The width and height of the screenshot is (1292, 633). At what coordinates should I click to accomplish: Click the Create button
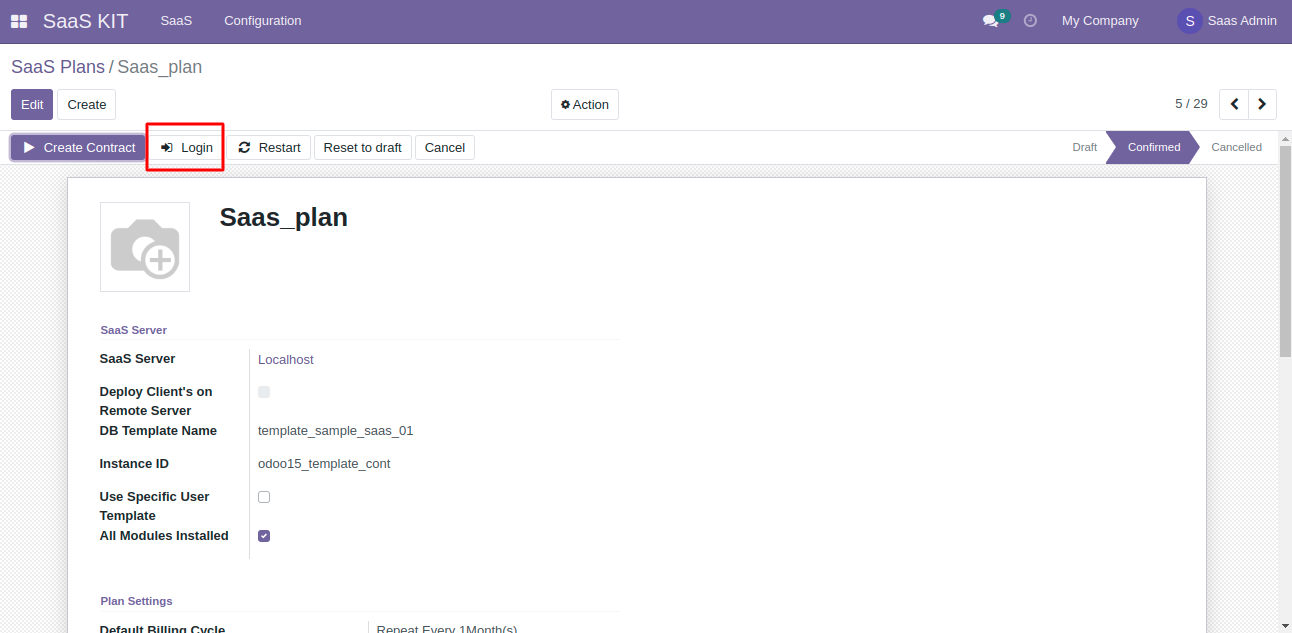tap(87, 105)
